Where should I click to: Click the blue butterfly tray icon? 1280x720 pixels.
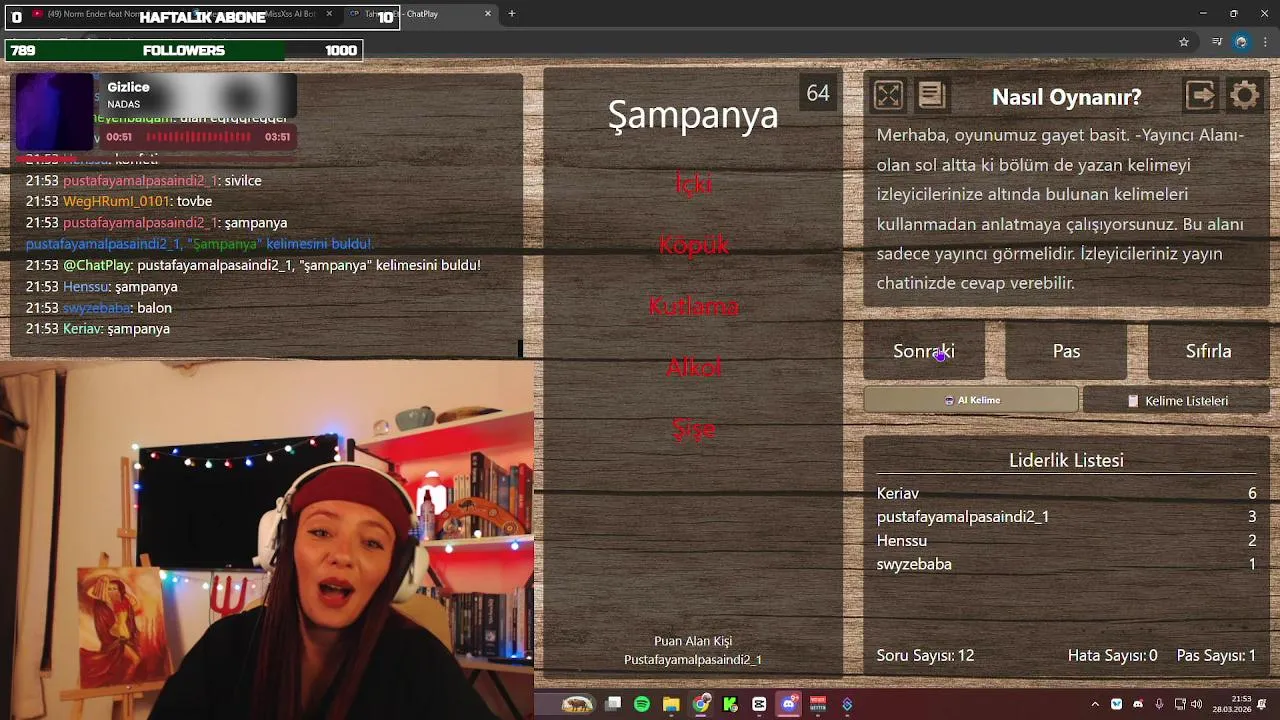pos(1117,704)
